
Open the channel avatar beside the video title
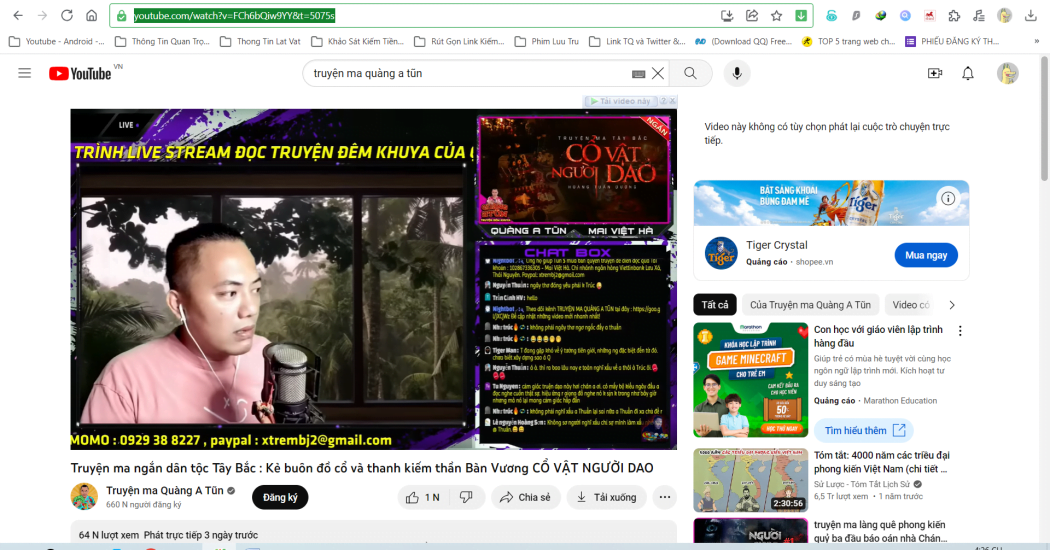[x=84, y=496]
